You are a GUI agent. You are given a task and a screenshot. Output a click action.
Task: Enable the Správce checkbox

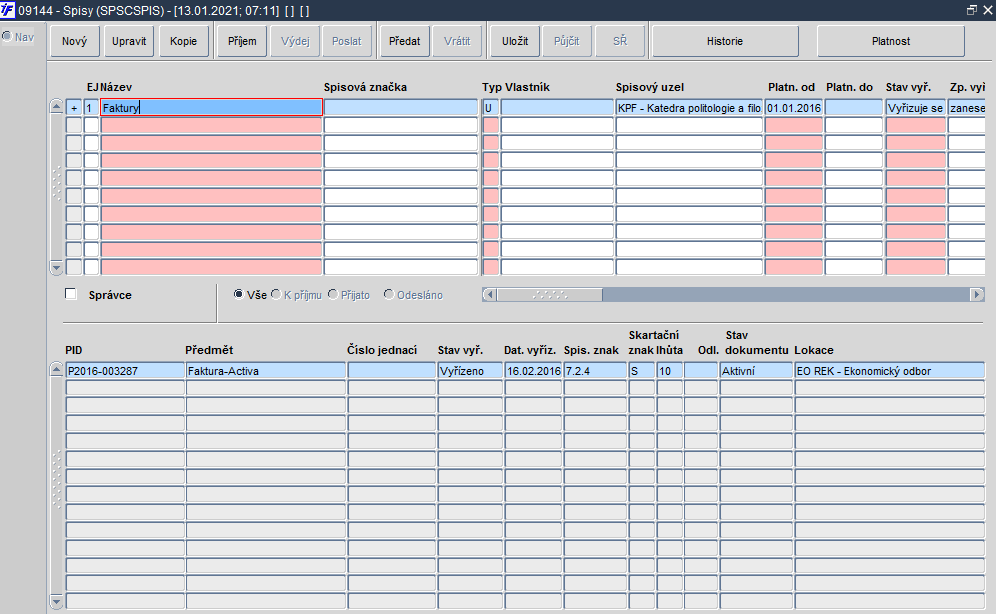71,294
